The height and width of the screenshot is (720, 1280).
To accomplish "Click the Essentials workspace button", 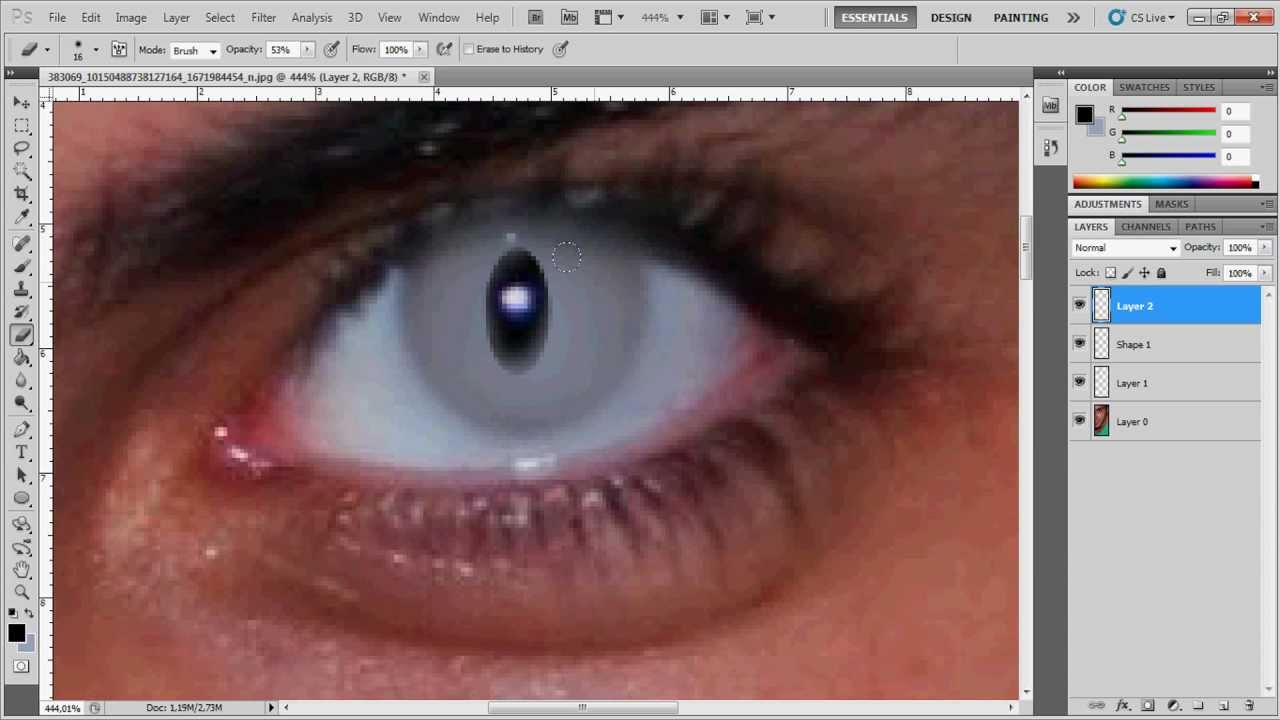I will pos(875,18).
